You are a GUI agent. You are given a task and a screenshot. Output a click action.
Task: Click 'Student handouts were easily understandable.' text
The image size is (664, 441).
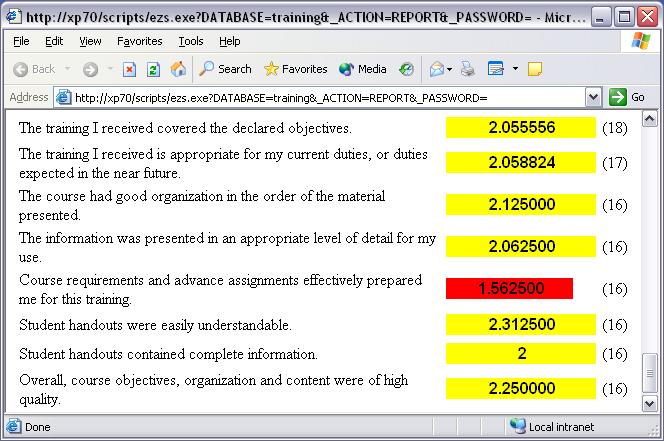click(x=155, y=325)
